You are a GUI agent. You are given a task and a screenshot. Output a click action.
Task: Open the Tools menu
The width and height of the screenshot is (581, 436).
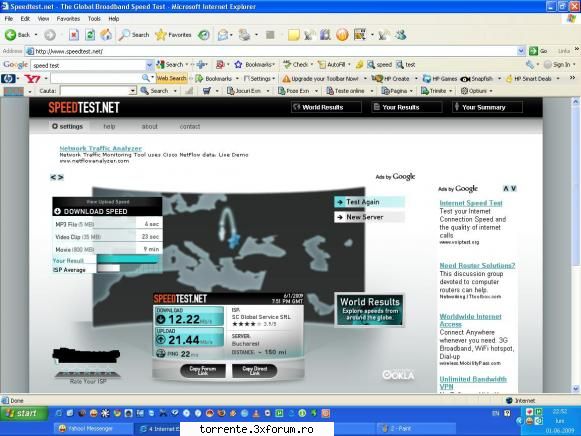(x=94, y=19)
